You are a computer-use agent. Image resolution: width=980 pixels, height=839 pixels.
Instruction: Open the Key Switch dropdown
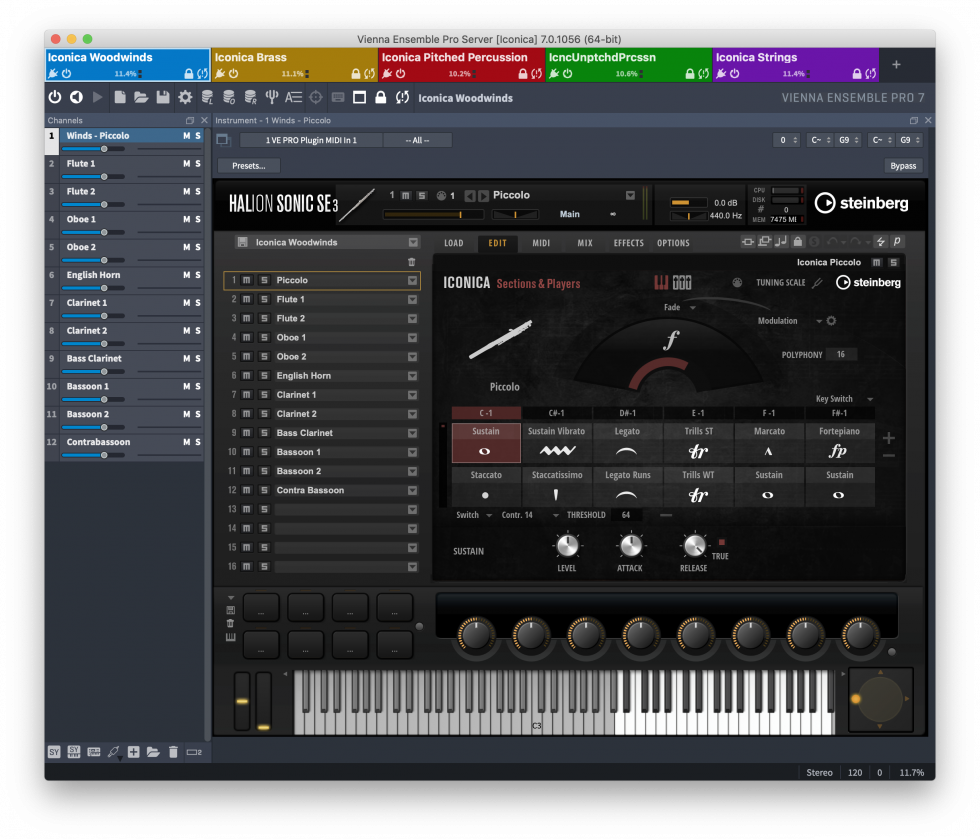844,399
